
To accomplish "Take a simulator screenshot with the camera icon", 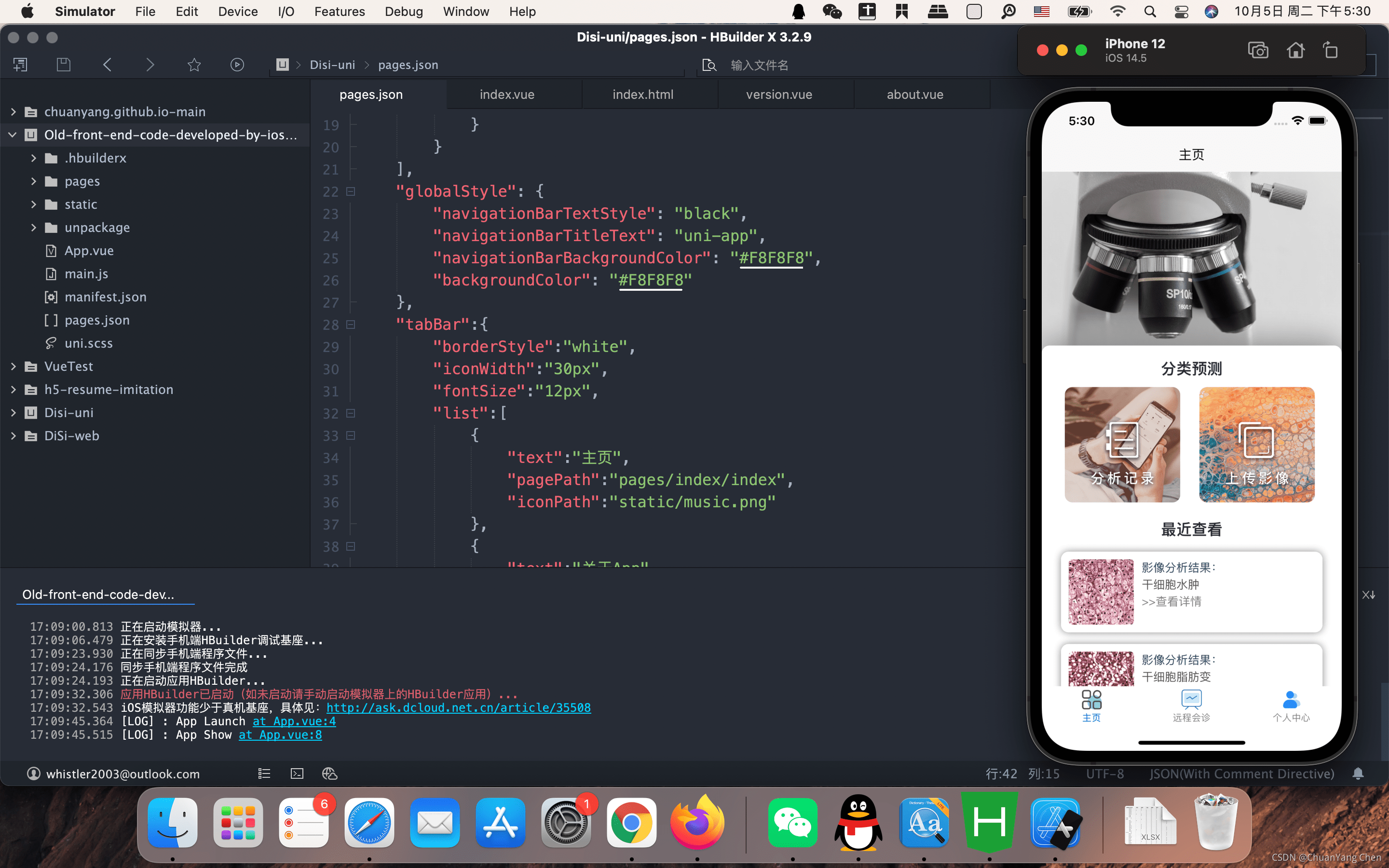I will coord(1258,51).
